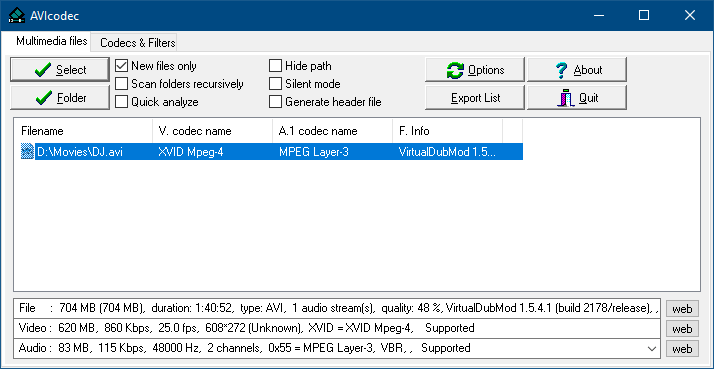This screenshot has width=714, height=369.
Task: Click the File info text line
Action: [337, 308]
